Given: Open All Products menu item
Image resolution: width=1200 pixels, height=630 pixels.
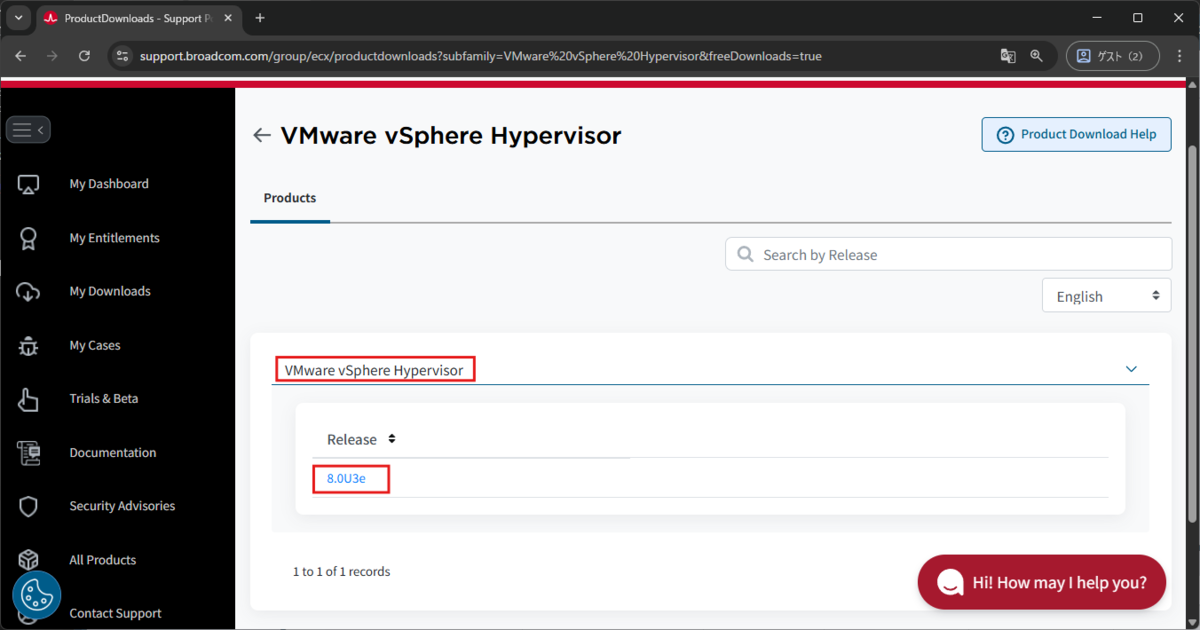Looking at the screenshot, I should (103, 560).
